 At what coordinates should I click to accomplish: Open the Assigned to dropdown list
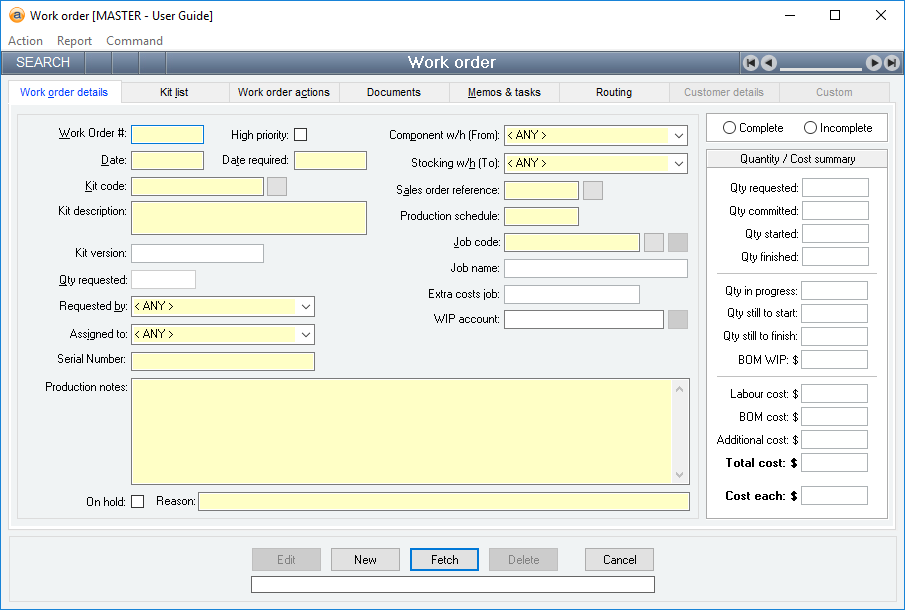click(305, 334)
